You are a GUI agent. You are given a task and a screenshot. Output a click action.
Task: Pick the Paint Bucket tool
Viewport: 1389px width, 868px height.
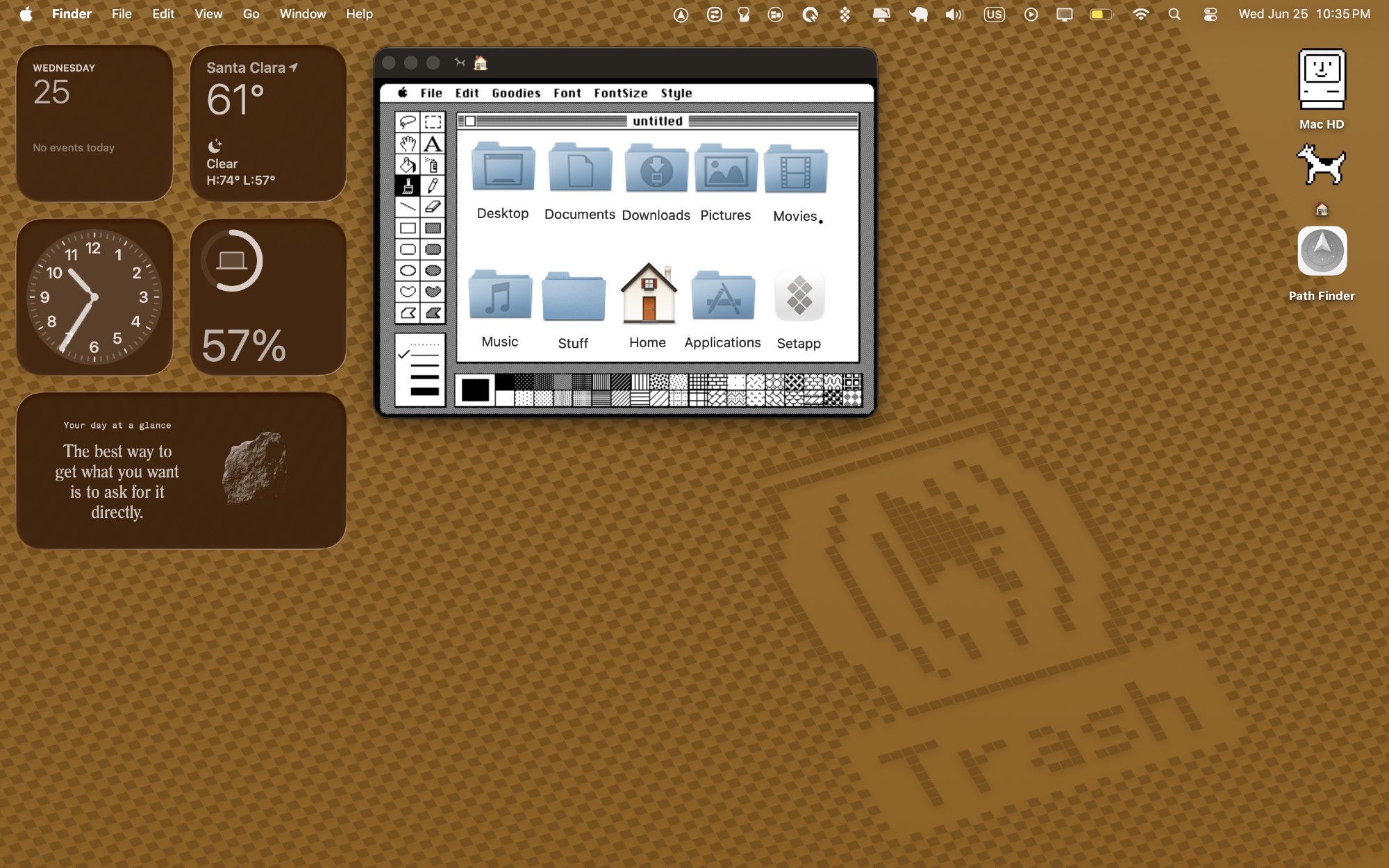coord(408,165)
